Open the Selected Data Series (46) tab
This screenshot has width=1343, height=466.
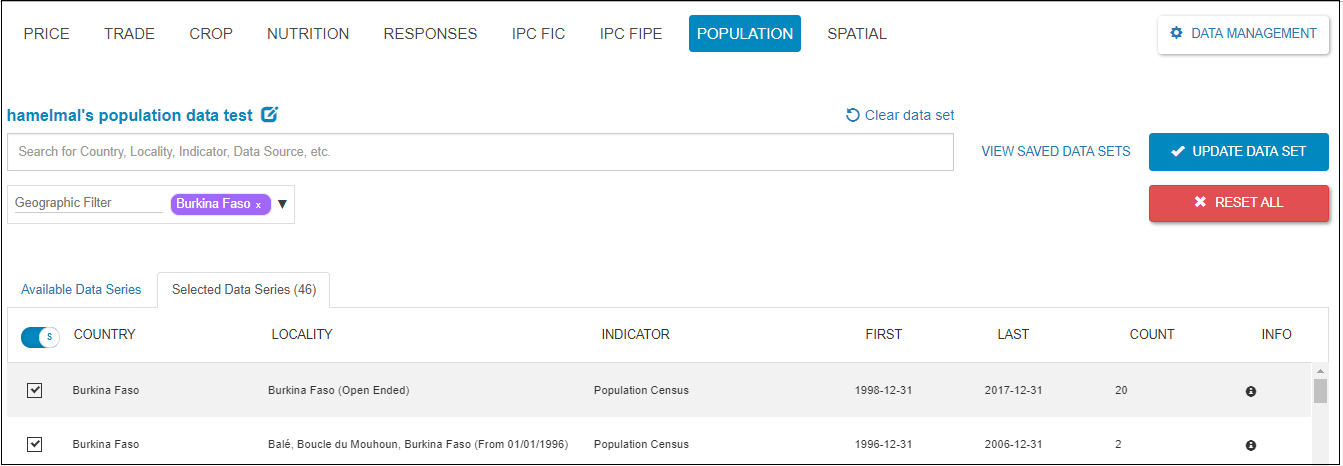tap(244, 290)
